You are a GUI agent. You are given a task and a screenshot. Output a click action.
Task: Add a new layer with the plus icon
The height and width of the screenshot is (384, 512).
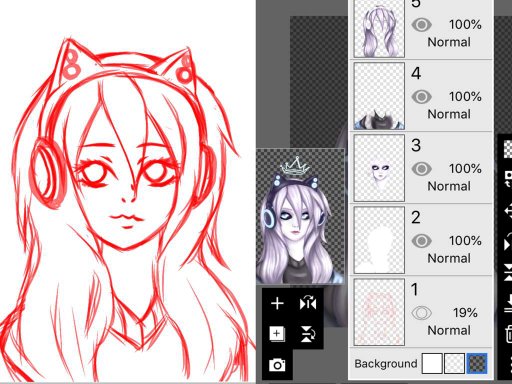277,304
